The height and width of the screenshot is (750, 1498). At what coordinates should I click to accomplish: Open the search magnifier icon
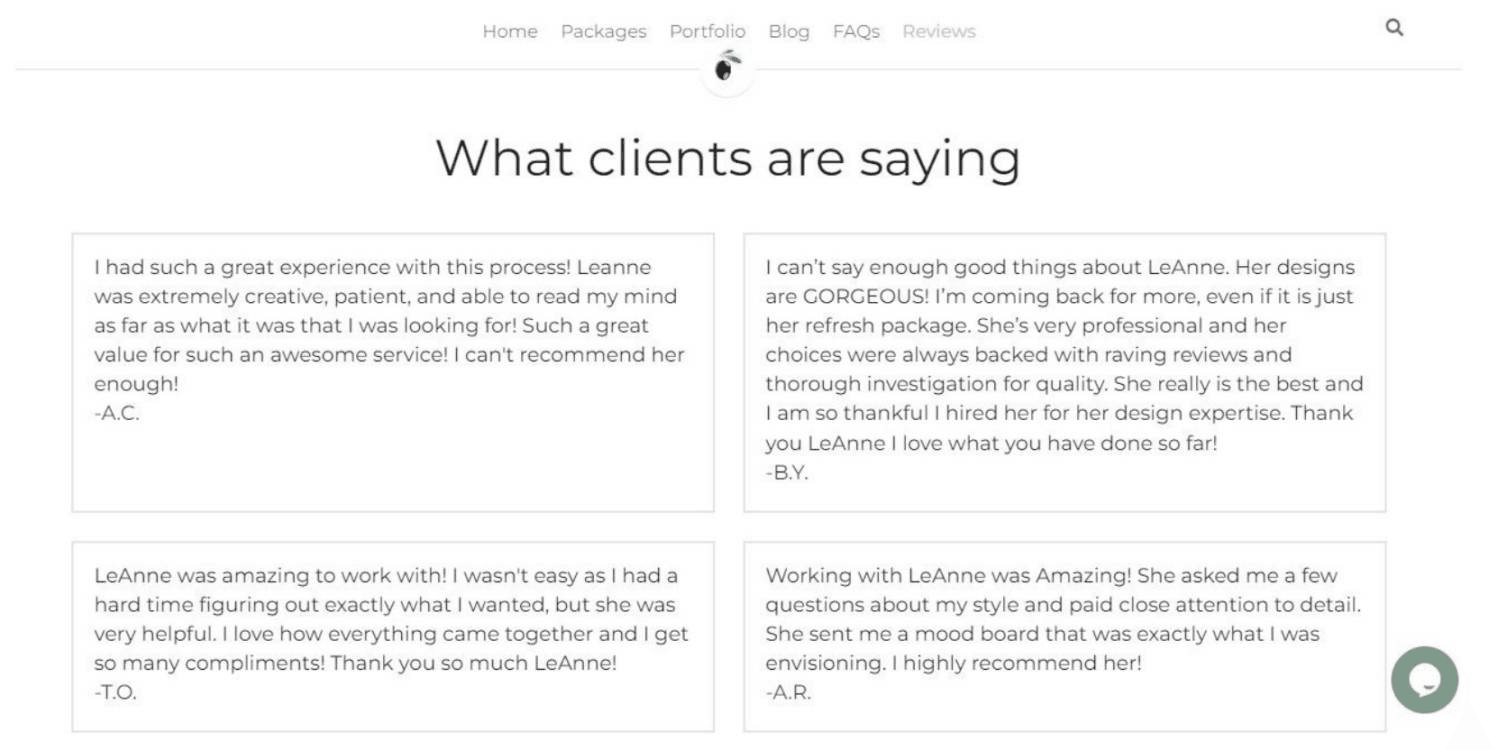pos(1394,28)
